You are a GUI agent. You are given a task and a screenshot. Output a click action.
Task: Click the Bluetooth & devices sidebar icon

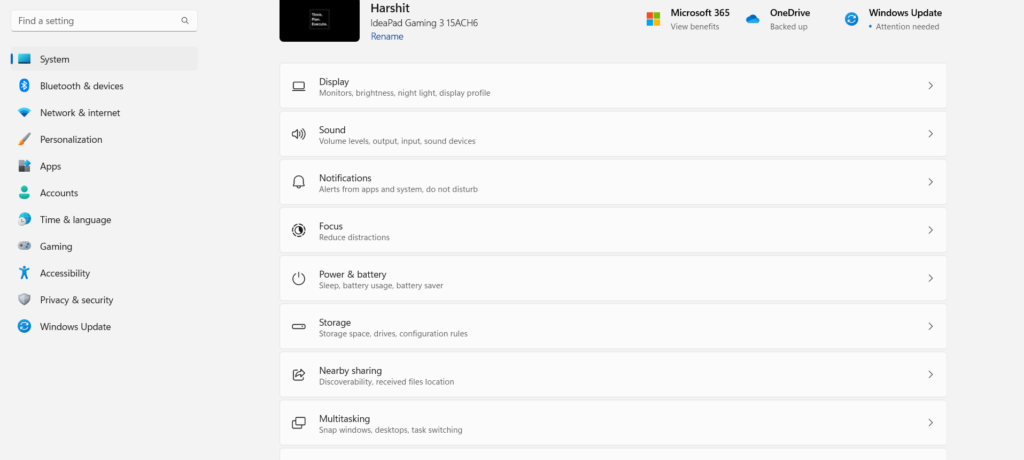point(24,86)
